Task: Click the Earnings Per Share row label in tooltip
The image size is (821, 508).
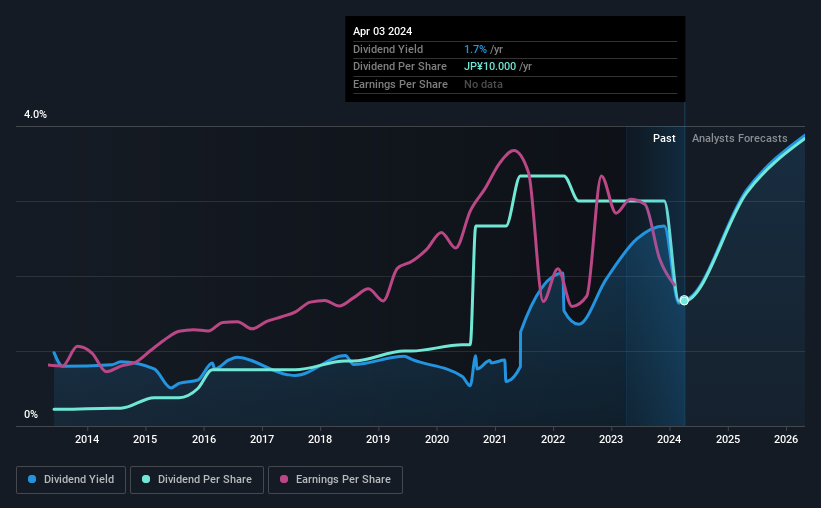Action: [x=401, y=84]
